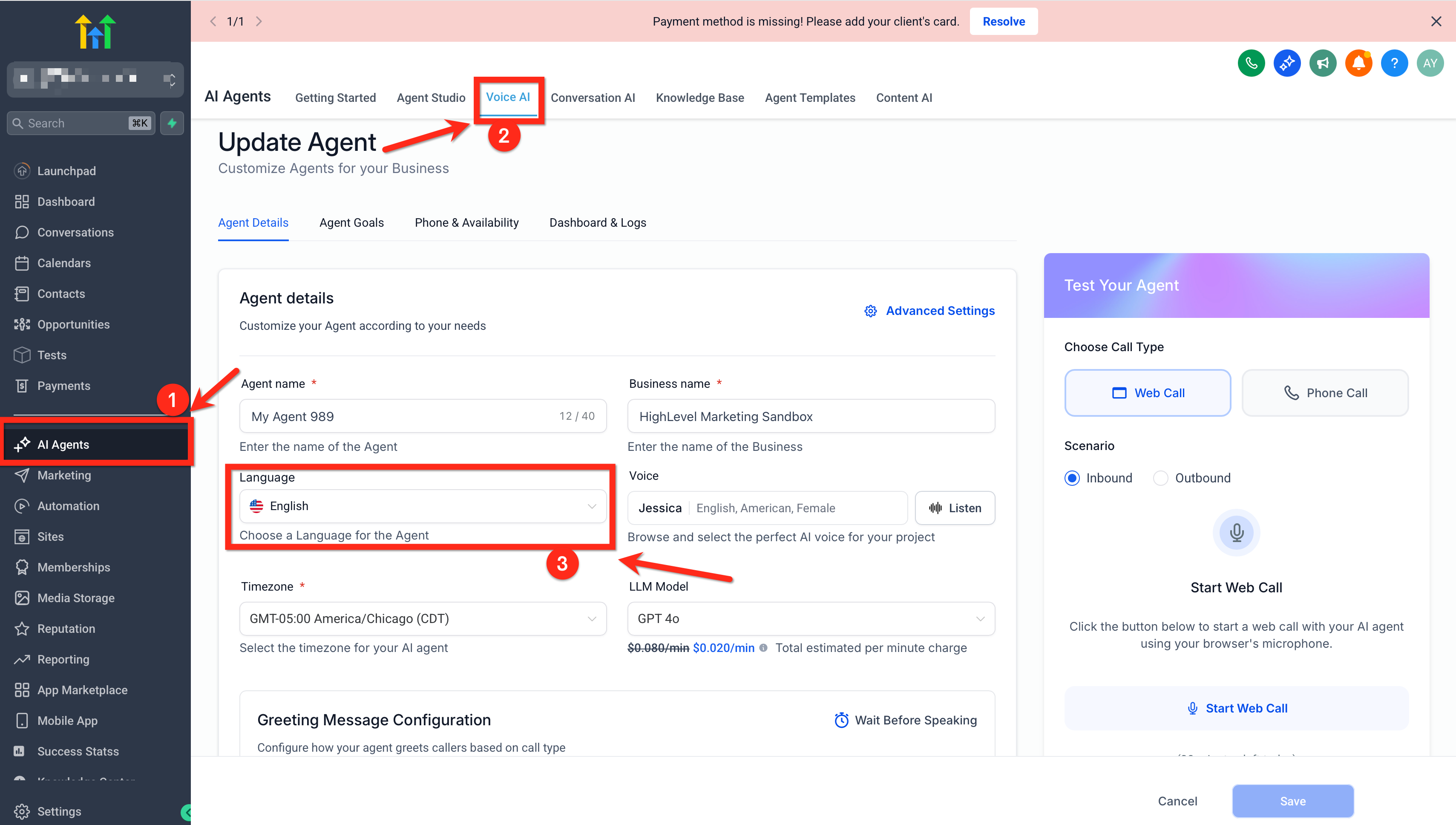Choose Phone Call as call type
This screenshot has width=1456, height=825.
(1325, 392)
